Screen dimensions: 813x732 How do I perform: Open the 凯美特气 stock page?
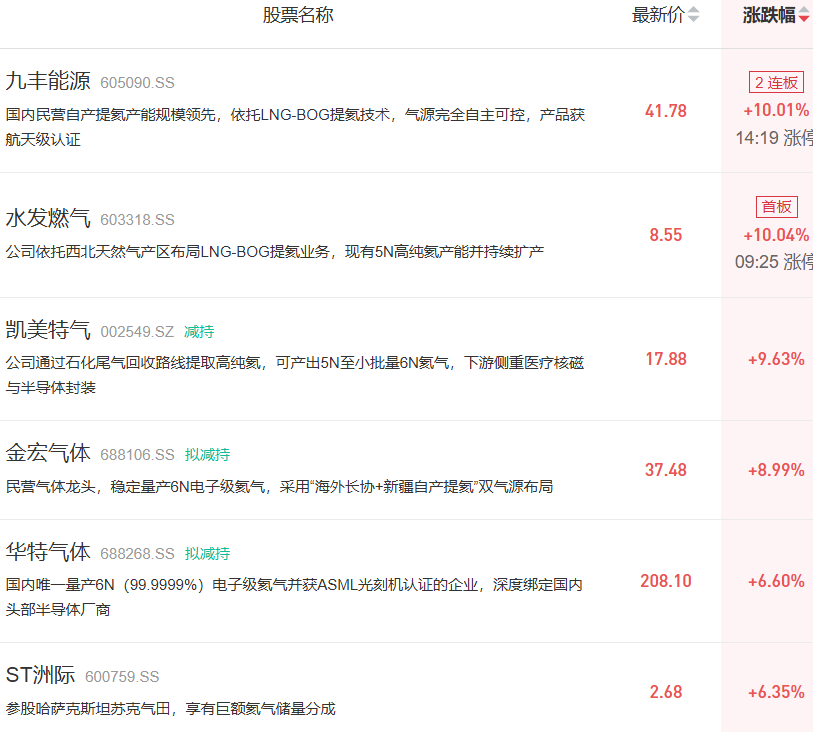(x=48, y=330)
